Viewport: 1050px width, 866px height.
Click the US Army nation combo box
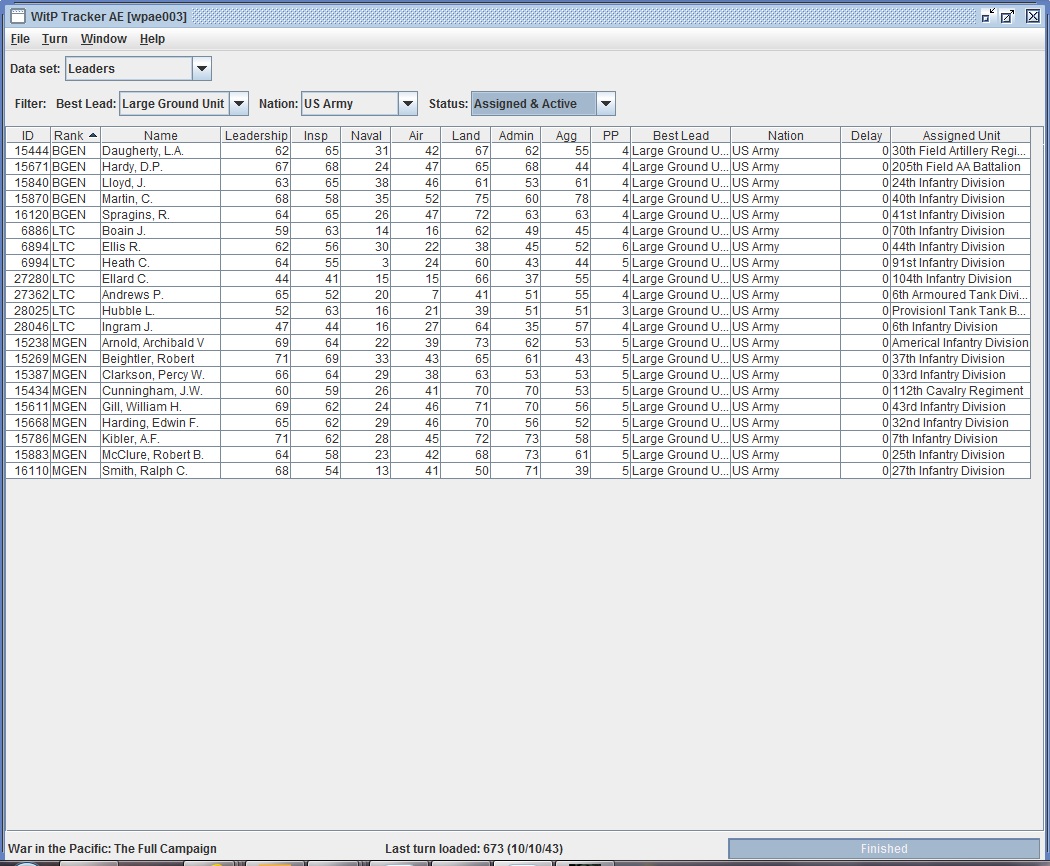(x=359, y=104)
